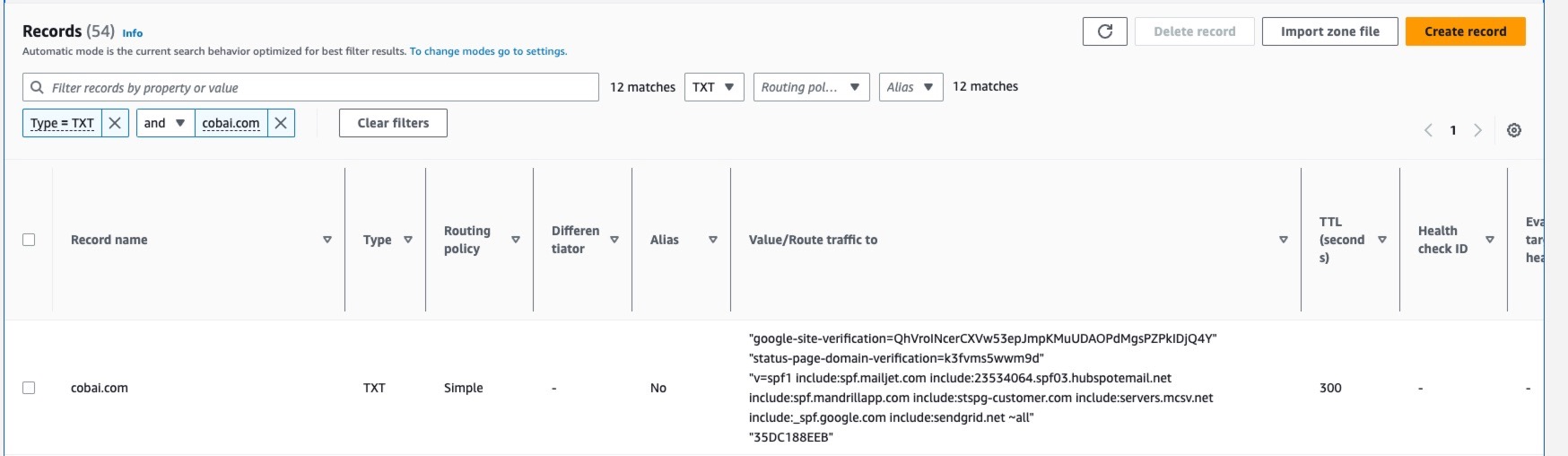Remove the cobai.com filter chip

[281, 123]
